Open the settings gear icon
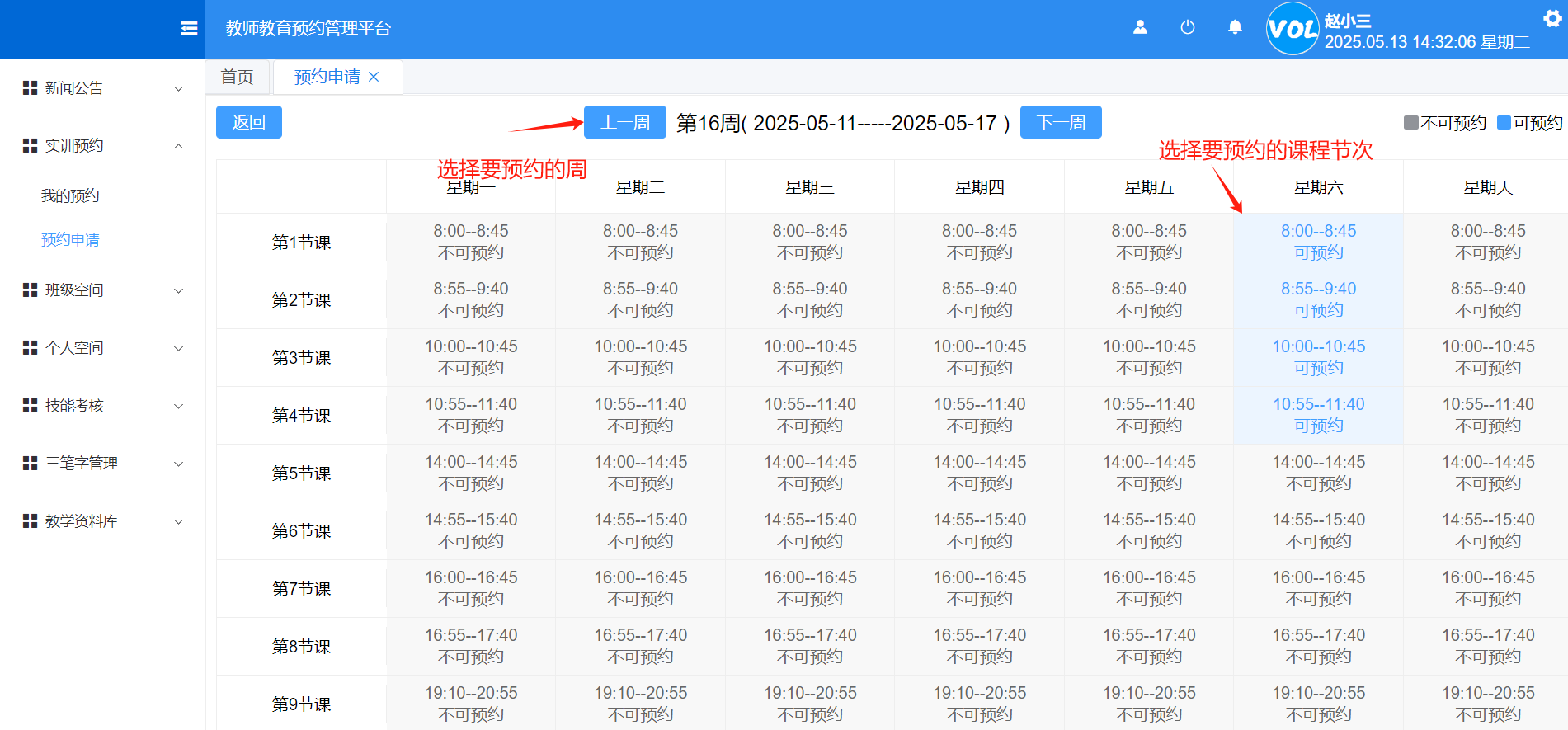The height and width of the screenshot is (730, 1568). tap(1552, 18)
